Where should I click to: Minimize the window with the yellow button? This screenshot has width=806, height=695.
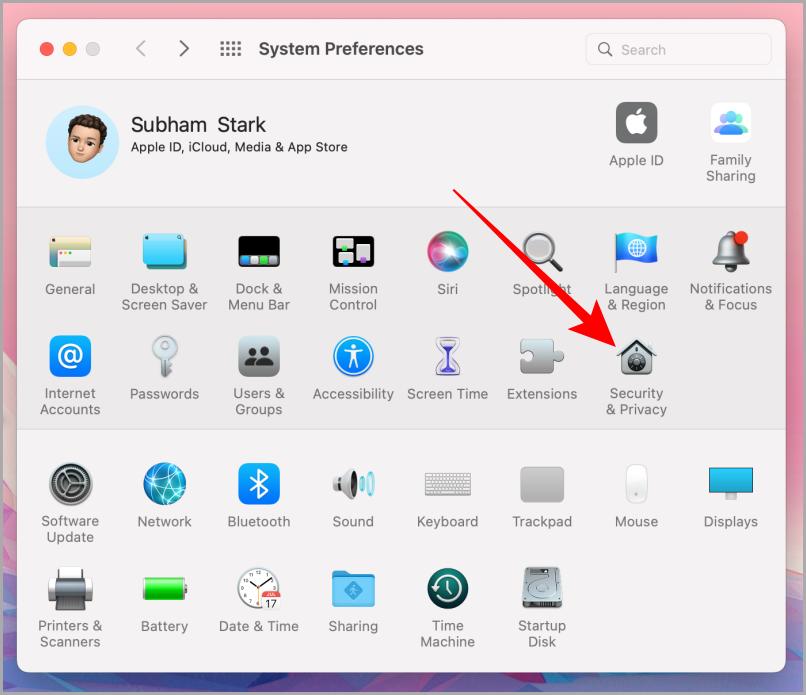click(x=69, y=49)
